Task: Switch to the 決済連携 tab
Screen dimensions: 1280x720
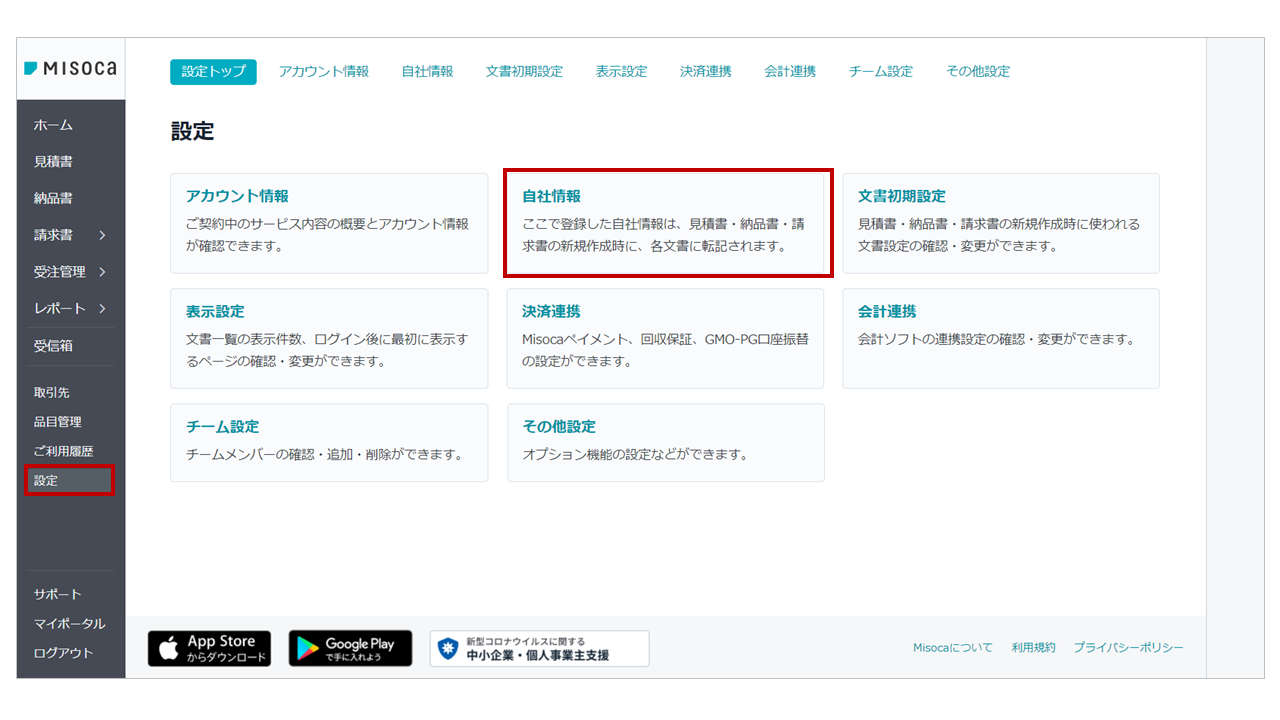Action: (705, 71)
